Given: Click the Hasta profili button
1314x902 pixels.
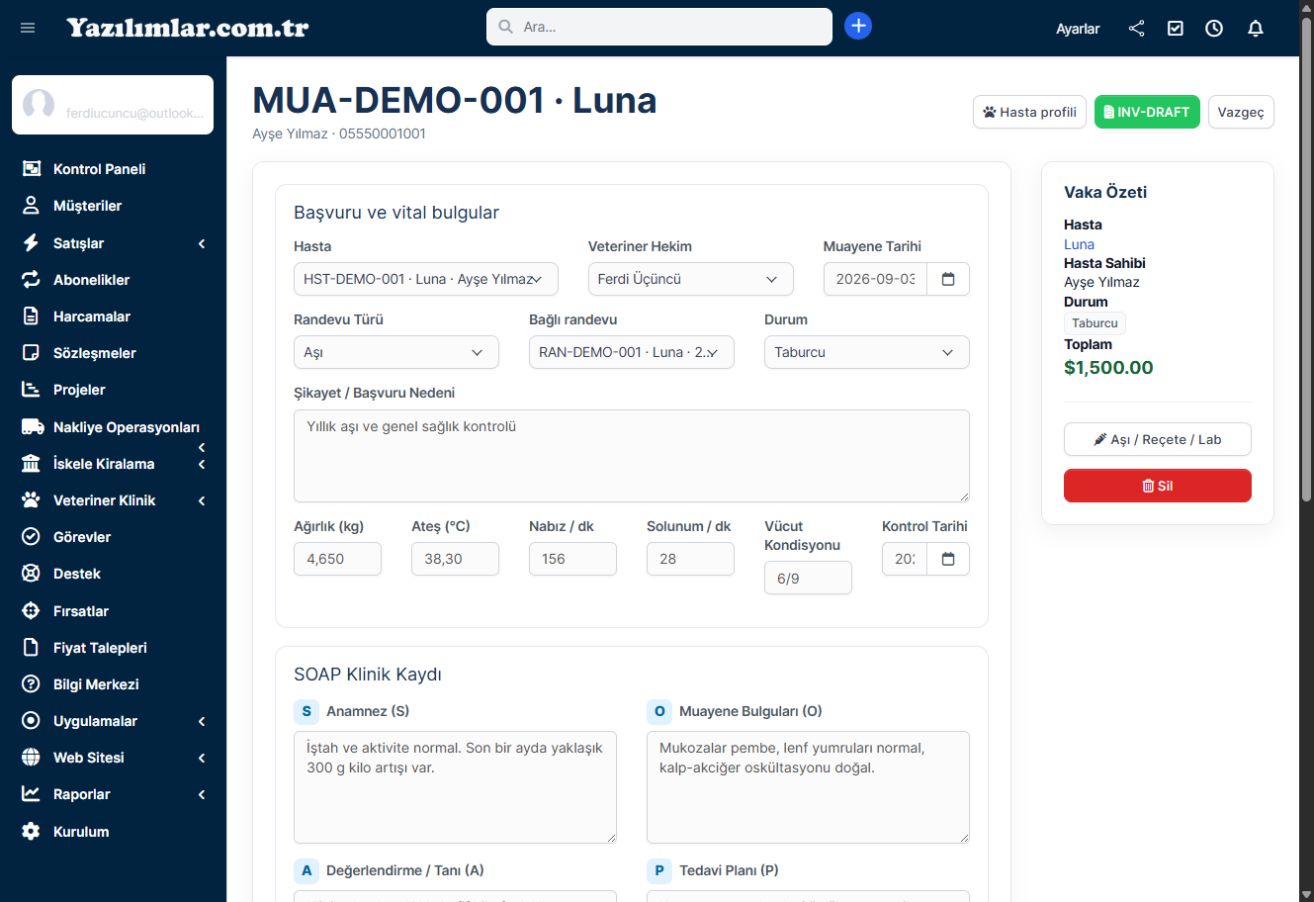Looking at the screenshot, I should 1030,112.
